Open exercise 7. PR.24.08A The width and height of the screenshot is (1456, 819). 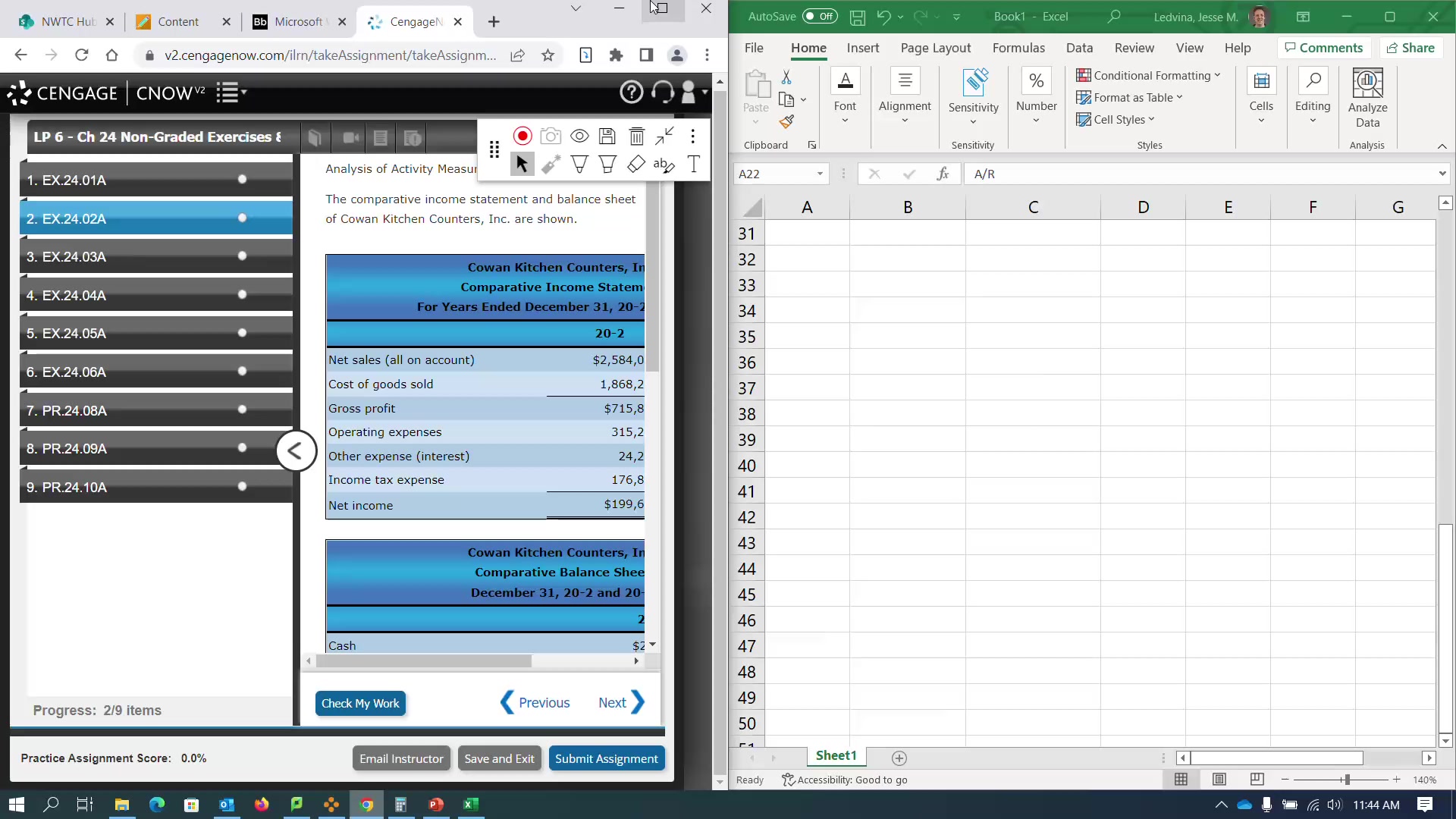pos(156,410)
